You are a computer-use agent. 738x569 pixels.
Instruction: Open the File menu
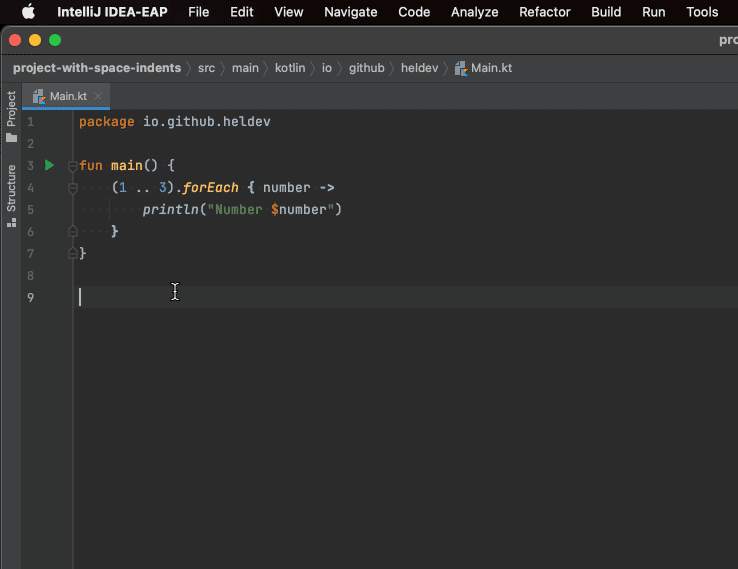[198, 12]
